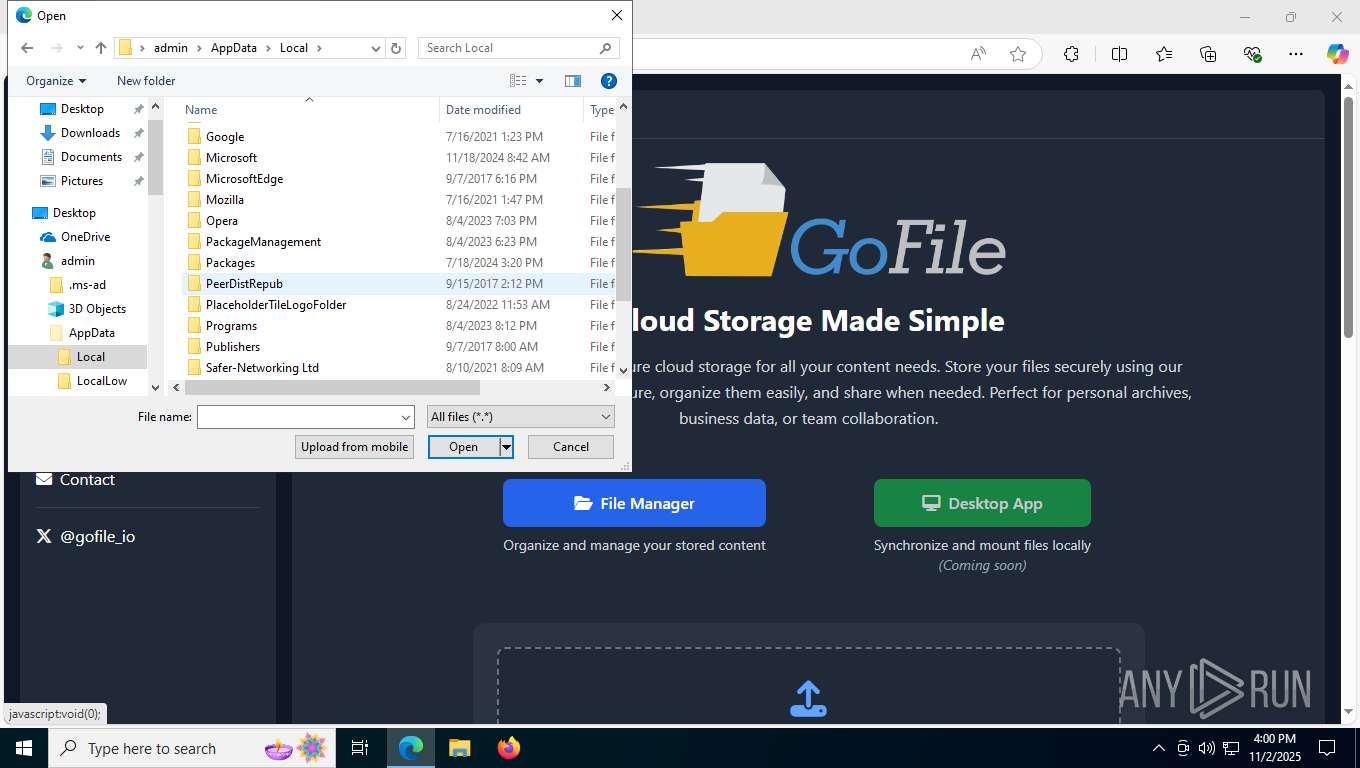Select the Opera folder
The width and height of the screenshot is (1360, 768).
pyautogui.click(x=222, y=221)
